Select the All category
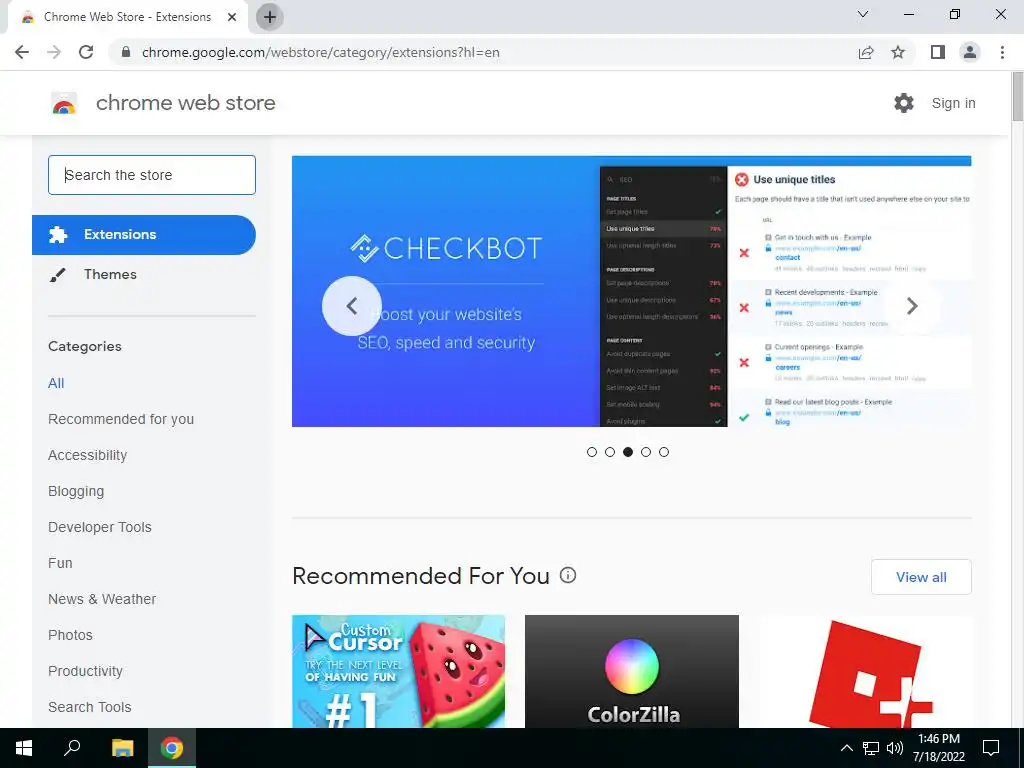 (56, 383)
